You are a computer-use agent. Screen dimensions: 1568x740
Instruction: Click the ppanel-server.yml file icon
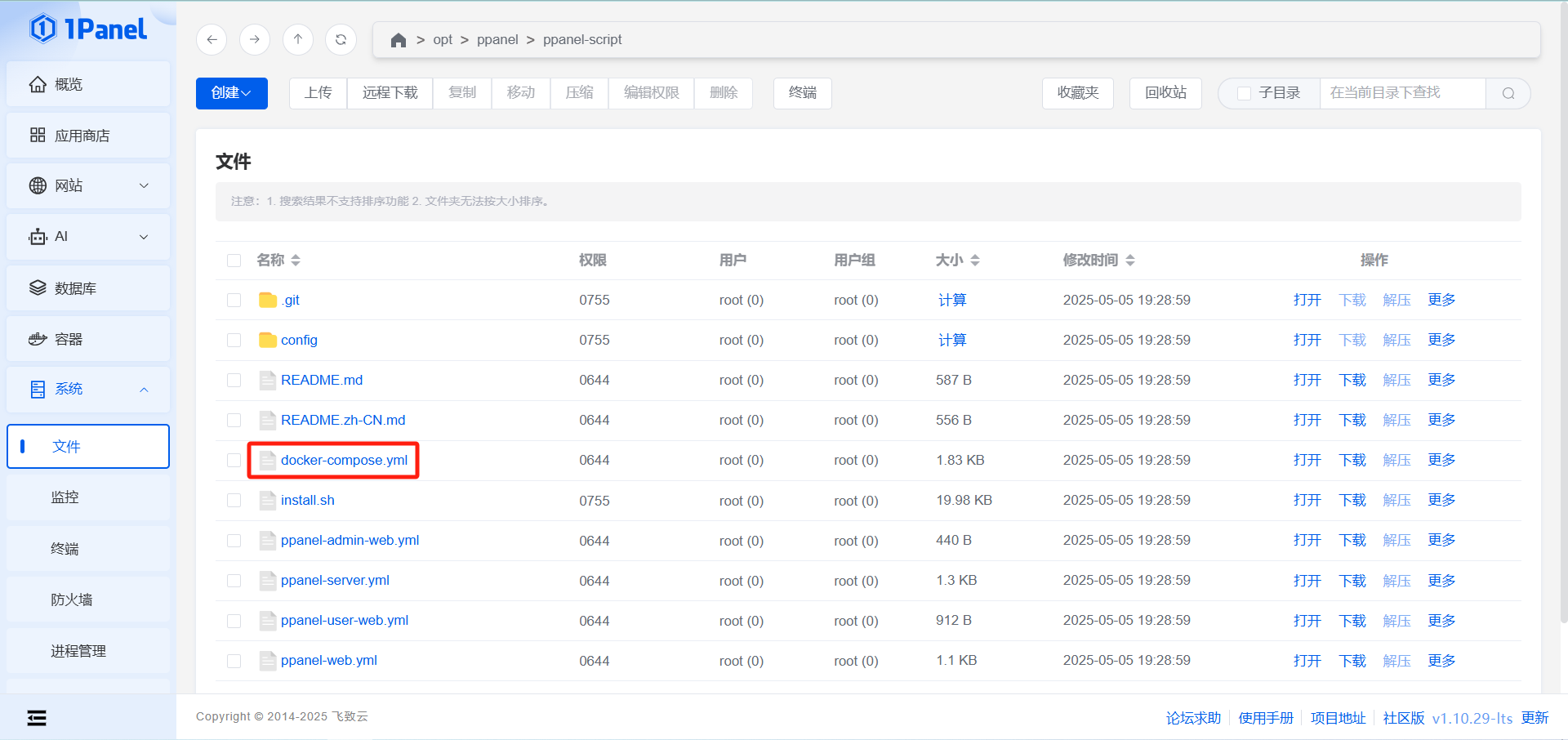[268, 580]
